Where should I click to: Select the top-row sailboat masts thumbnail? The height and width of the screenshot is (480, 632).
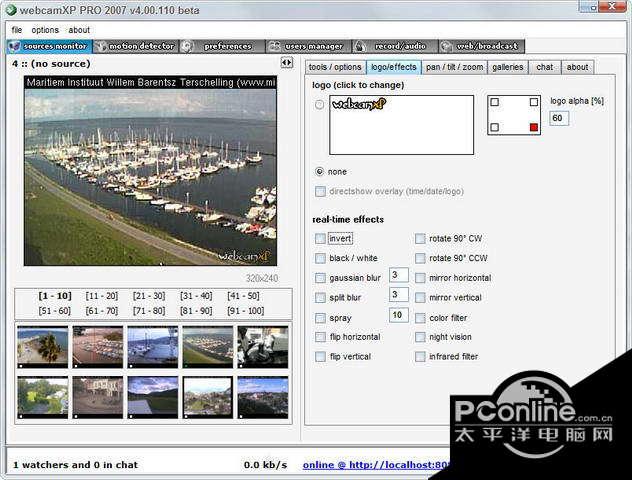(153, 347)
